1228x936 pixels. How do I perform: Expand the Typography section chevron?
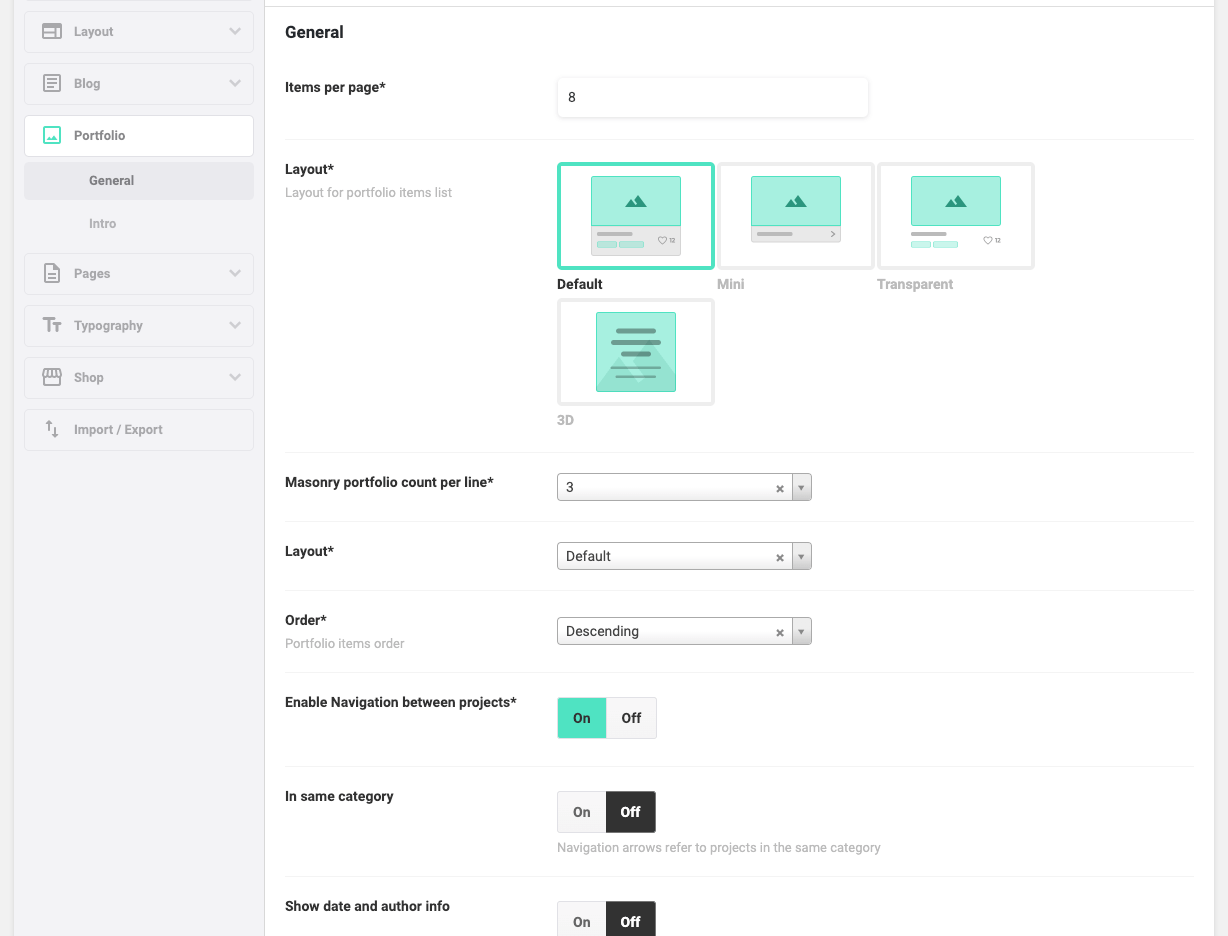(x=235, y=325)
